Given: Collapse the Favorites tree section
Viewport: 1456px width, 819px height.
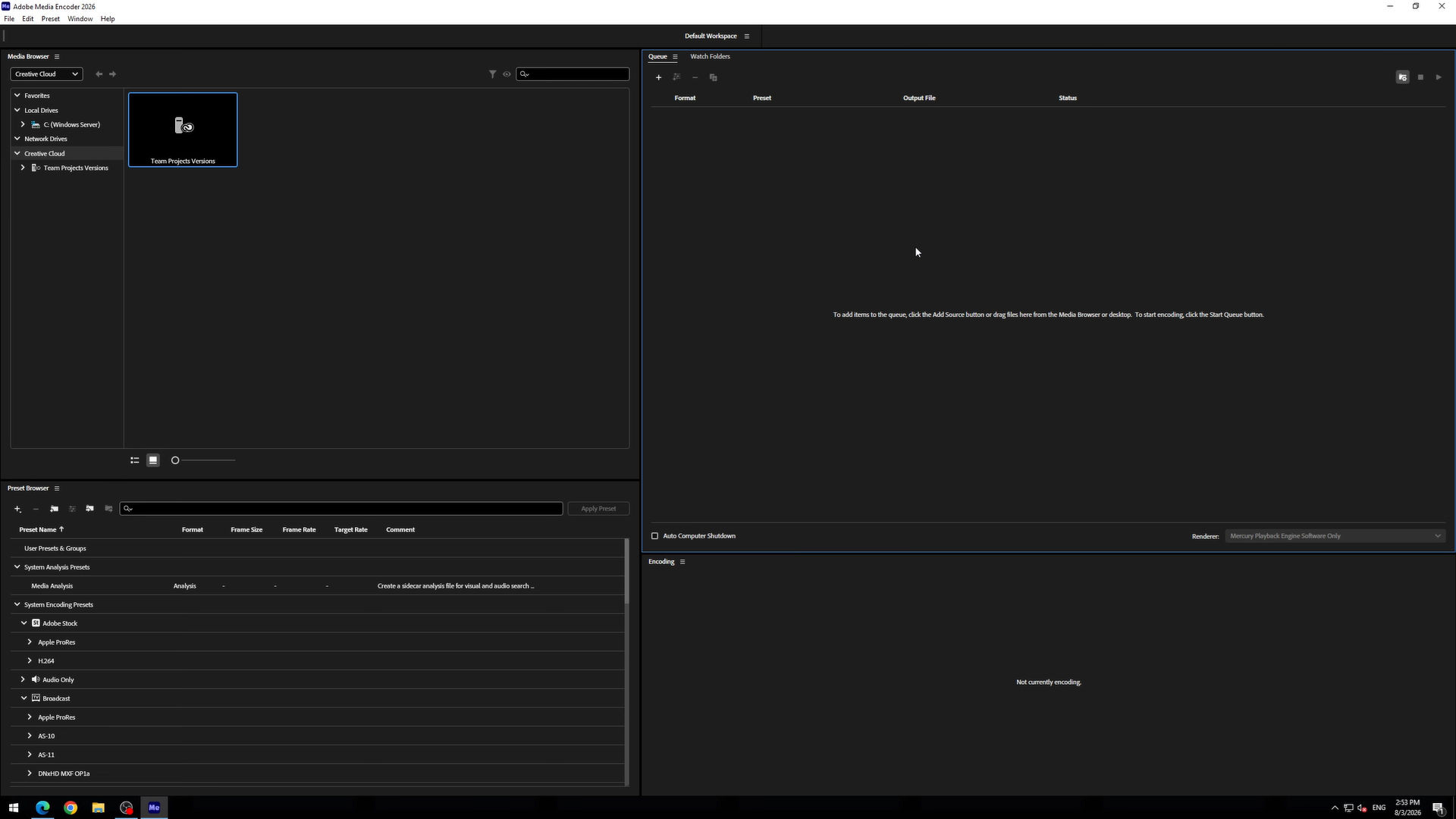Looking at the screenshot, I should point(17,96).
